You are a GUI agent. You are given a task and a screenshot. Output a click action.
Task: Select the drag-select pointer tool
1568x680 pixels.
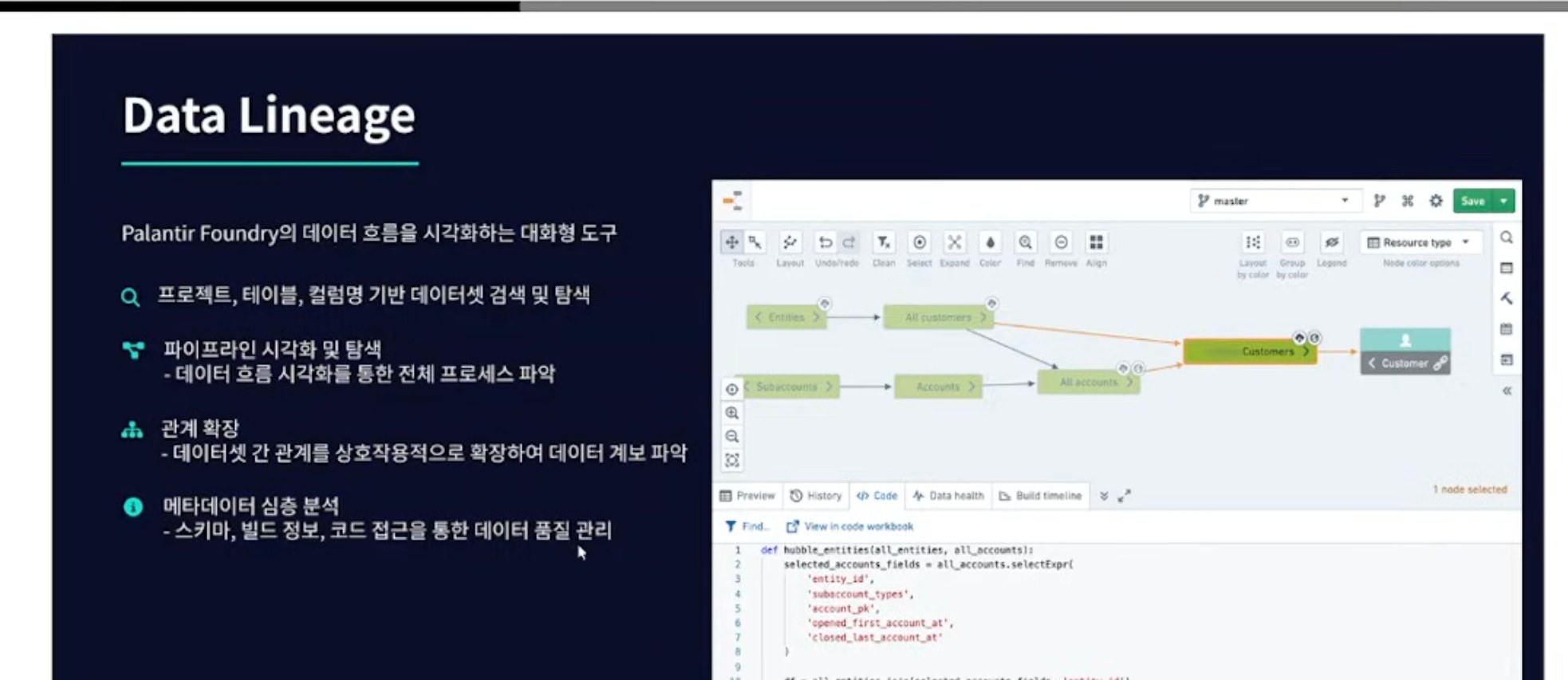(754, 242)
